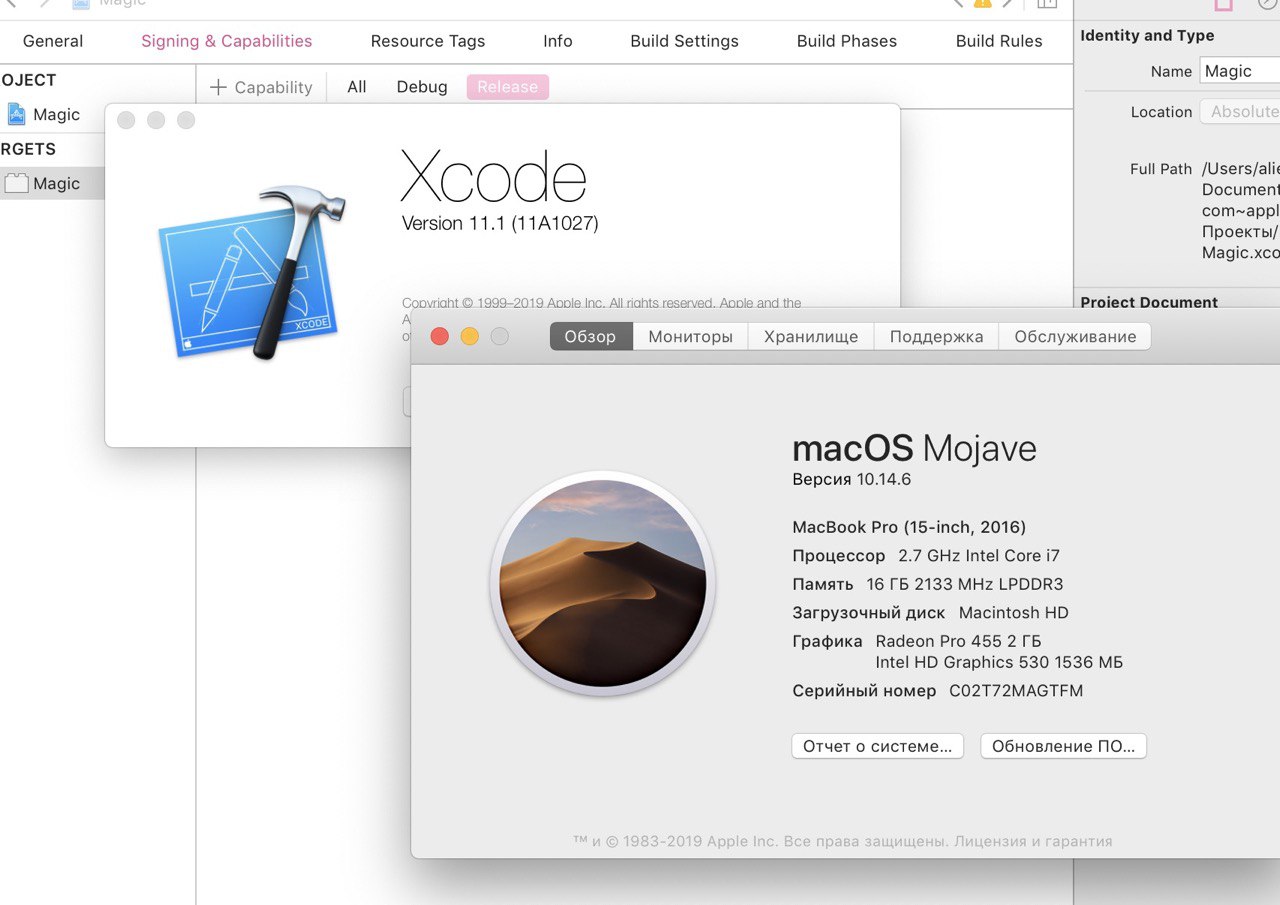
Task: Click the Macintosh HD startup disk value
Action: tap(1014, 612)
